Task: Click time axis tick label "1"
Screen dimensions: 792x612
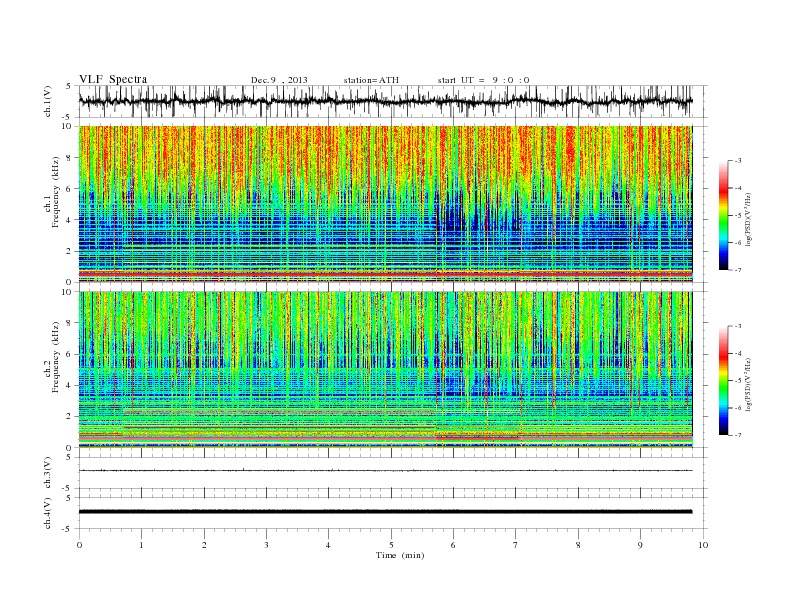Action: (x=141, y=545)
